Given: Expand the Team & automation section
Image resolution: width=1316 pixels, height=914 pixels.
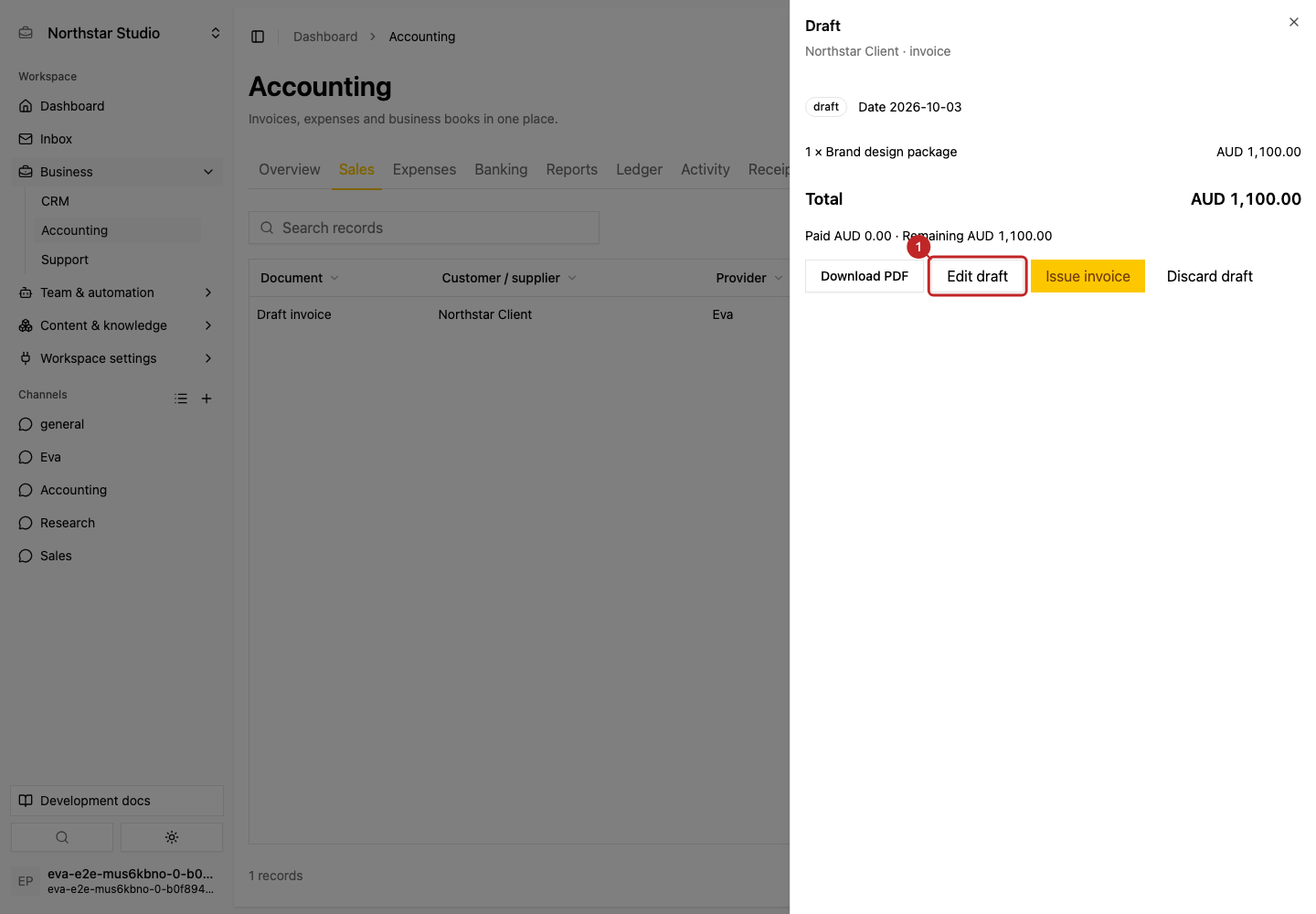Looking at the screenshot, I should pyautogui.click(x=208, y=292).
